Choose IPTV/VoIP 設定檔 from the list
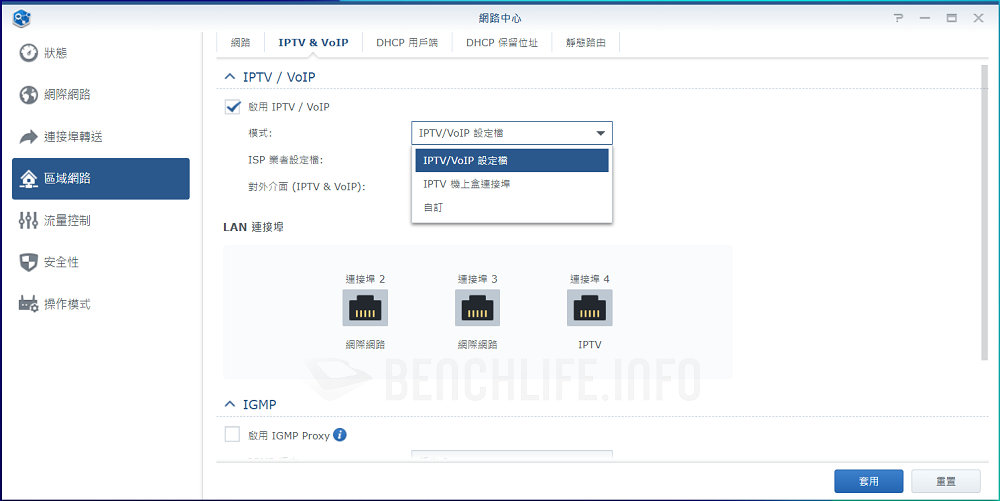Viewport: 1000px width, 501px height. [x=511, y=161]
